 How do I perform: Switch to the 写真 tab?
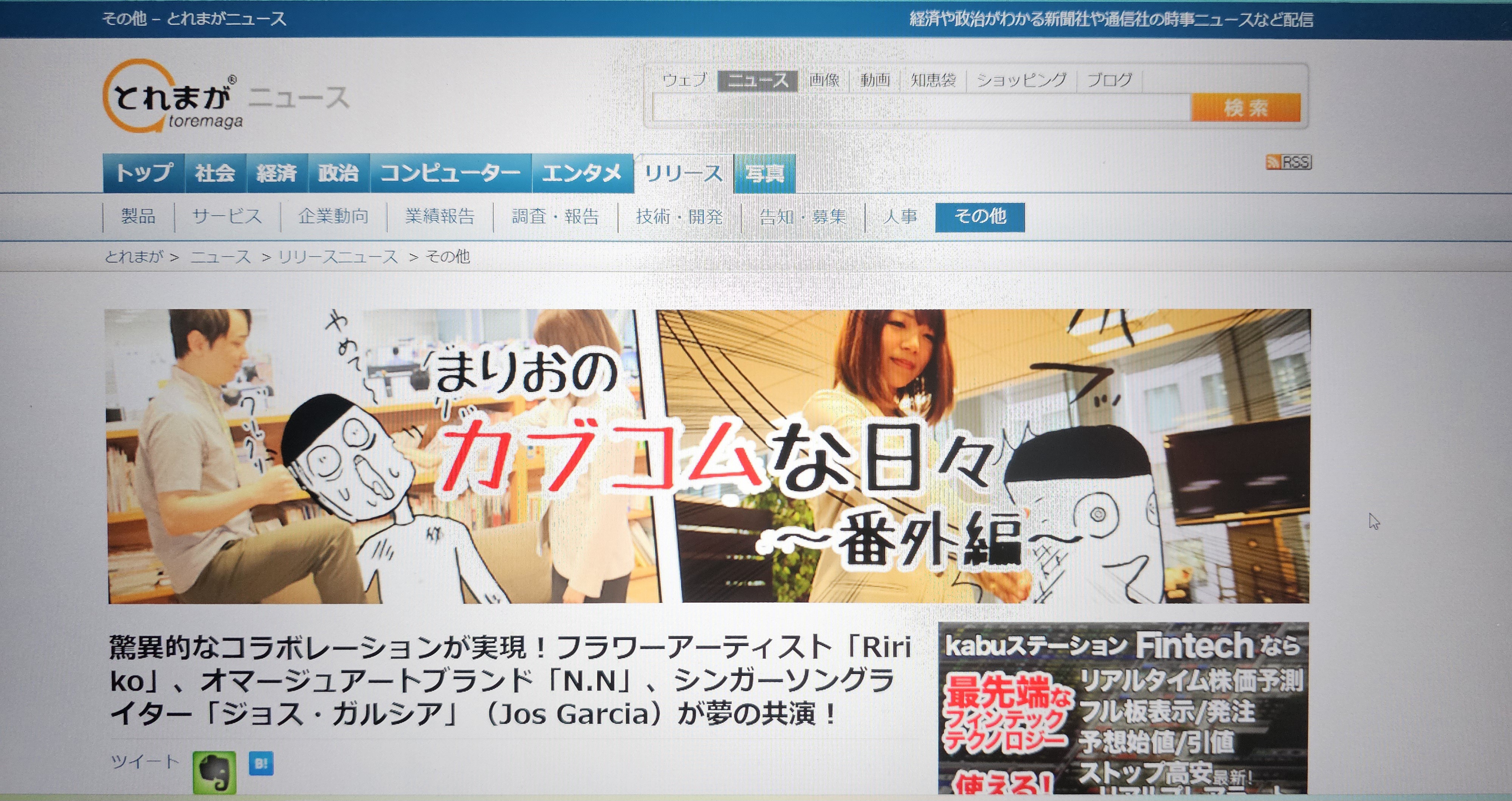(x=765, y=174)
